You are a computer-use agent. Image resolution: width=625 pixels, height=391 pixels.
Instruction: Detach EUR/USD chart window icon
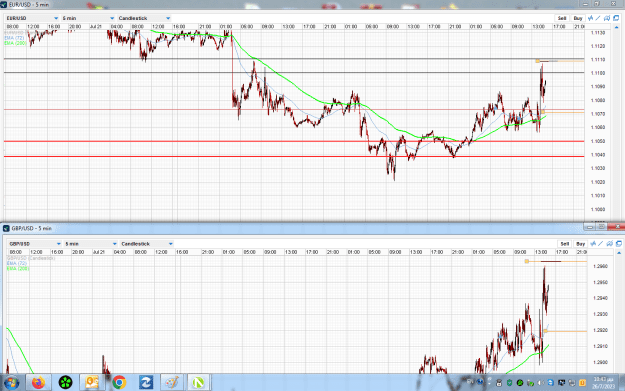click(x=616, y=18)
